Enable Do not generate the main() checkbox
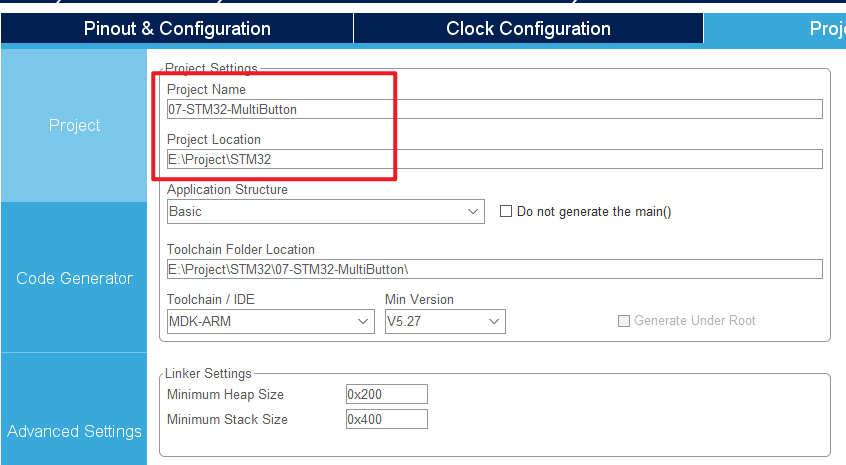Screen dimensions: 846x465 (x=506, y=211)
